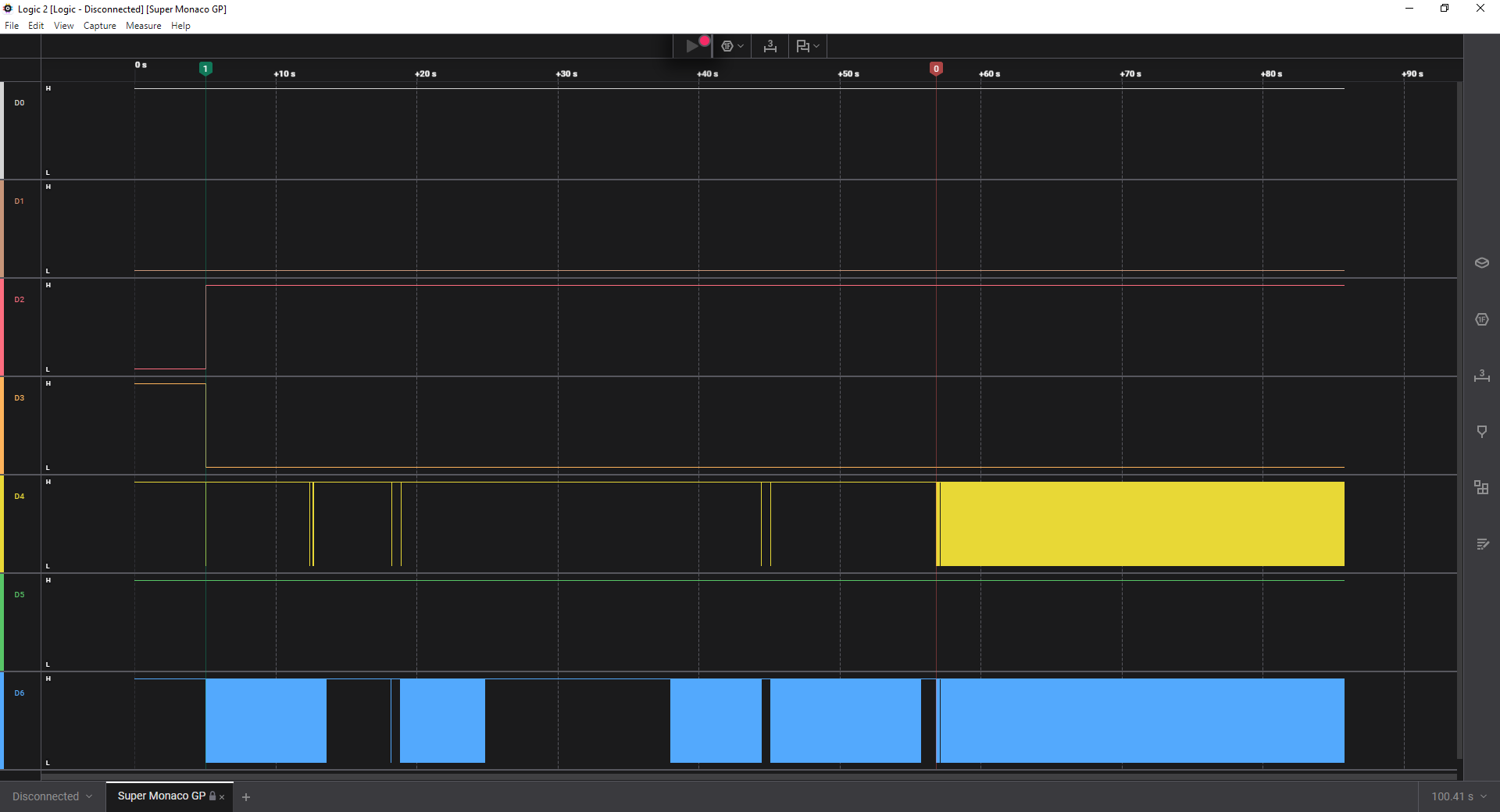Switch to the Super Monaco GP tab
This screenshot has width=1500, height=812.
click(x=161, y=796)
